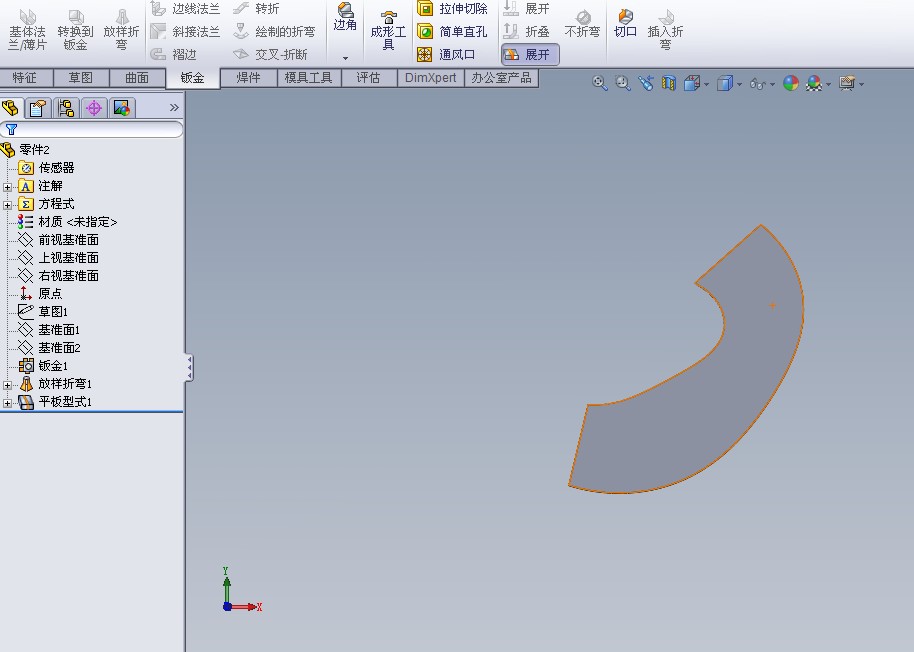Select the 切口 rip tool

[625, 24]
